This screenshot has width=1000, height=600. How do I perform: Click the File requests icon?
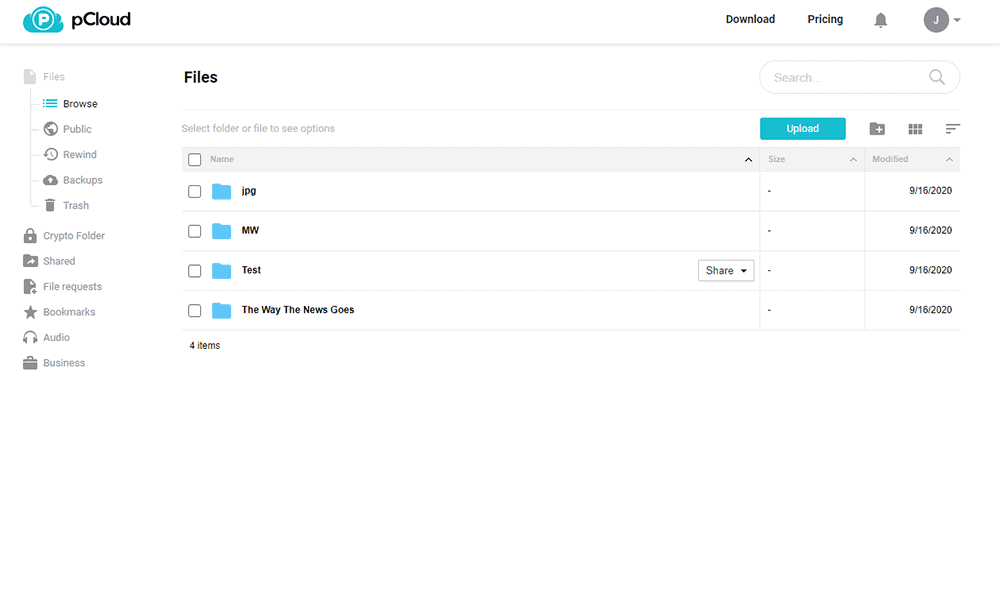(29, 286)
